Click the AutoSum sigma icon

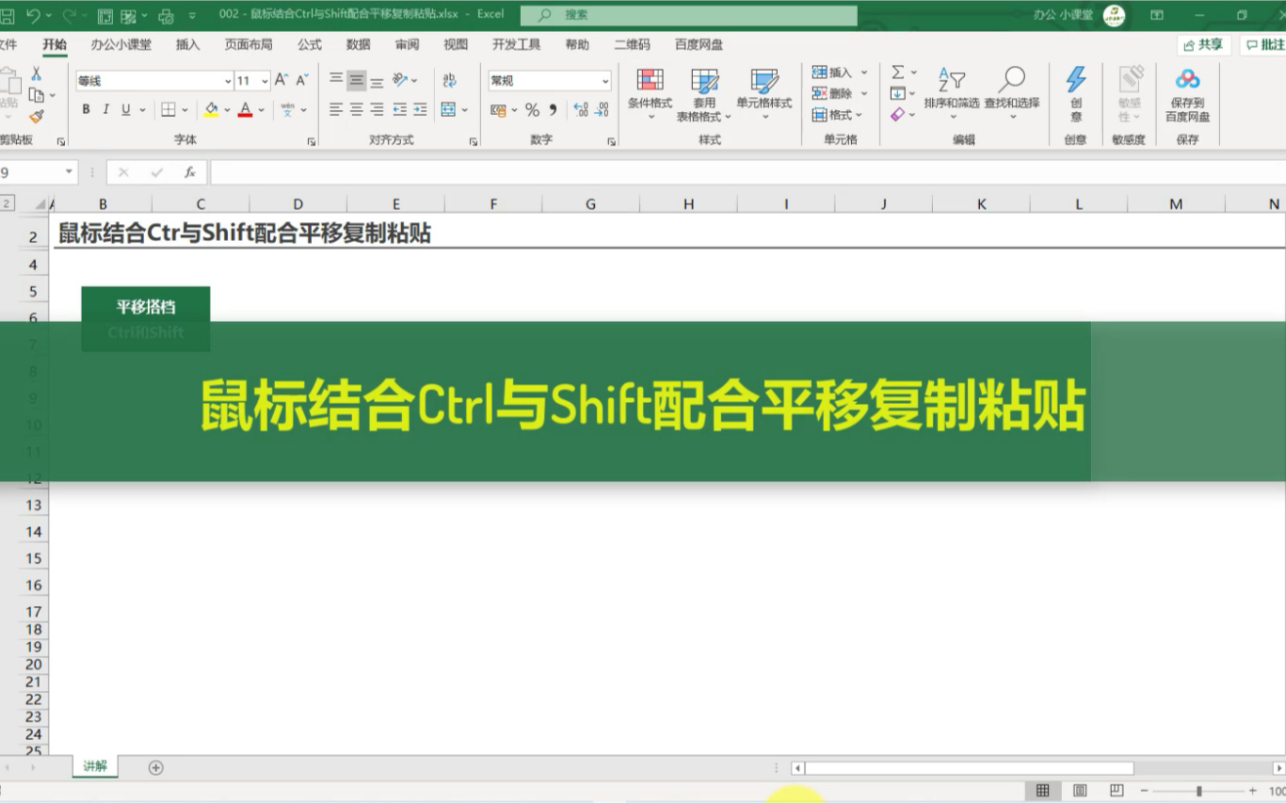[x=898, y=71]
